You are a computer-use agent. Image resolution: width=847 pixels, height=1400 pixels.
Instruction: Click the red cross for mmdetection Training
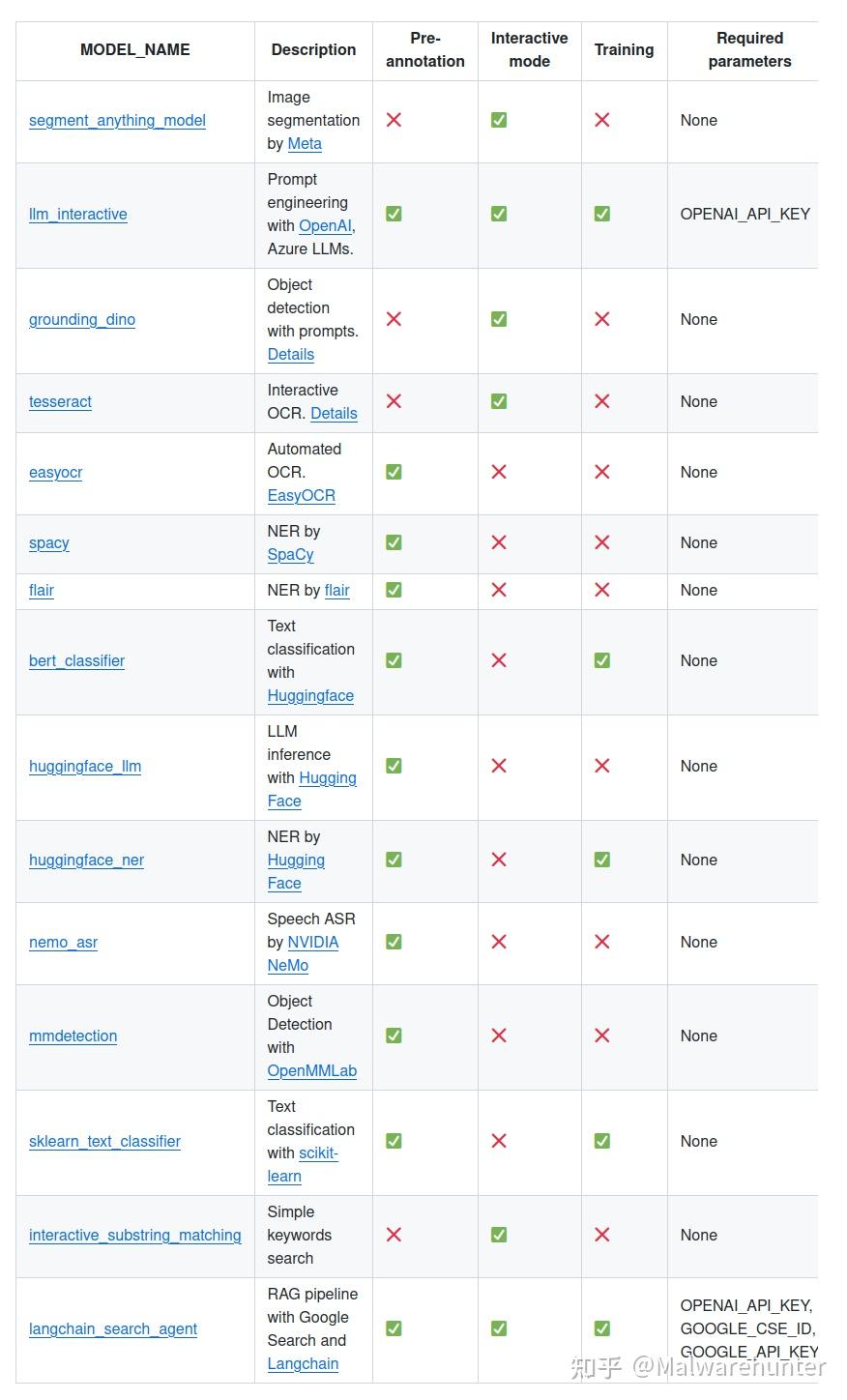coord(602,1035)
